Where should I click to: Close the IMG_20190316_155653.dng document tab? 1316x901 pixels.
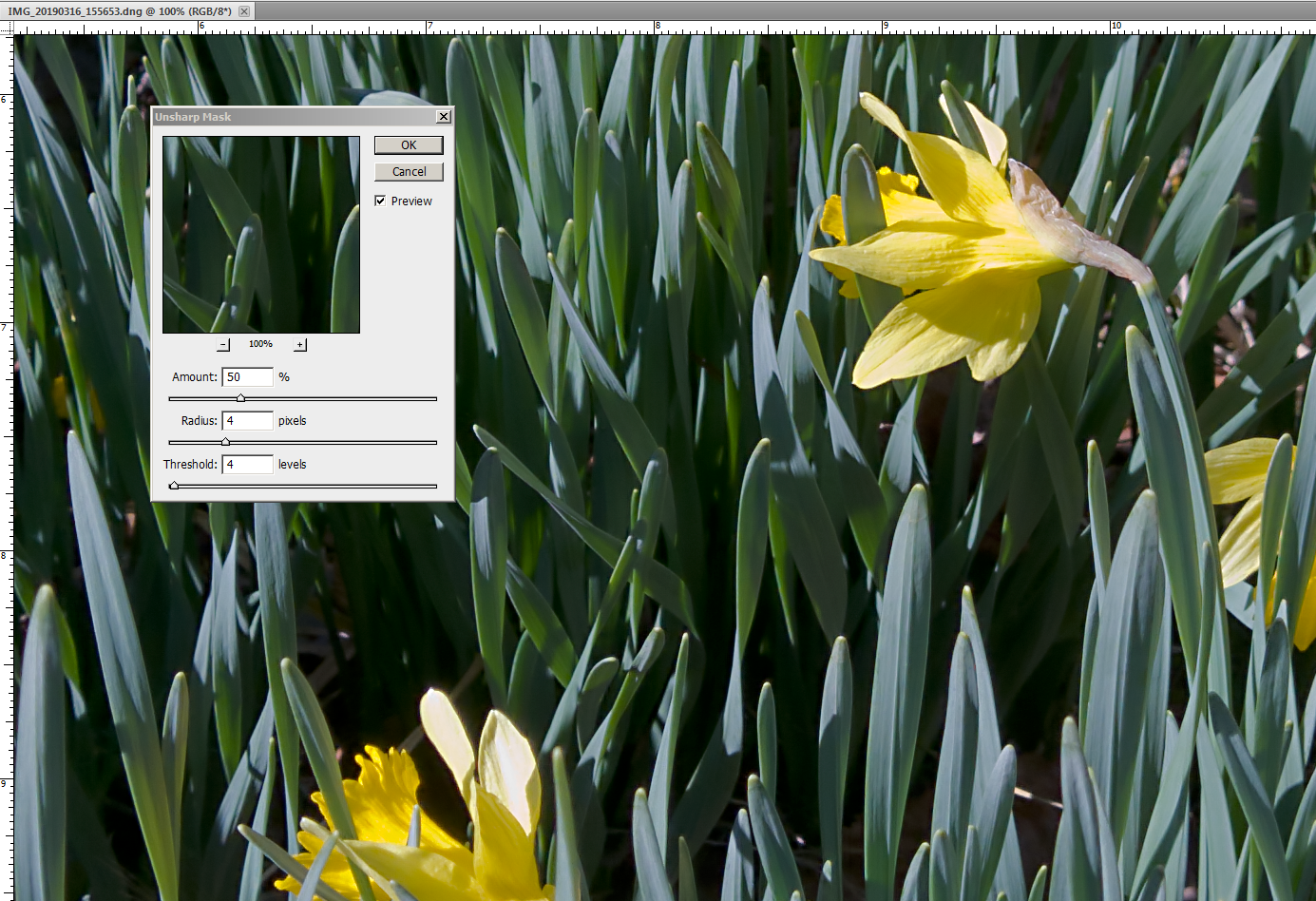tap(244, 11)
